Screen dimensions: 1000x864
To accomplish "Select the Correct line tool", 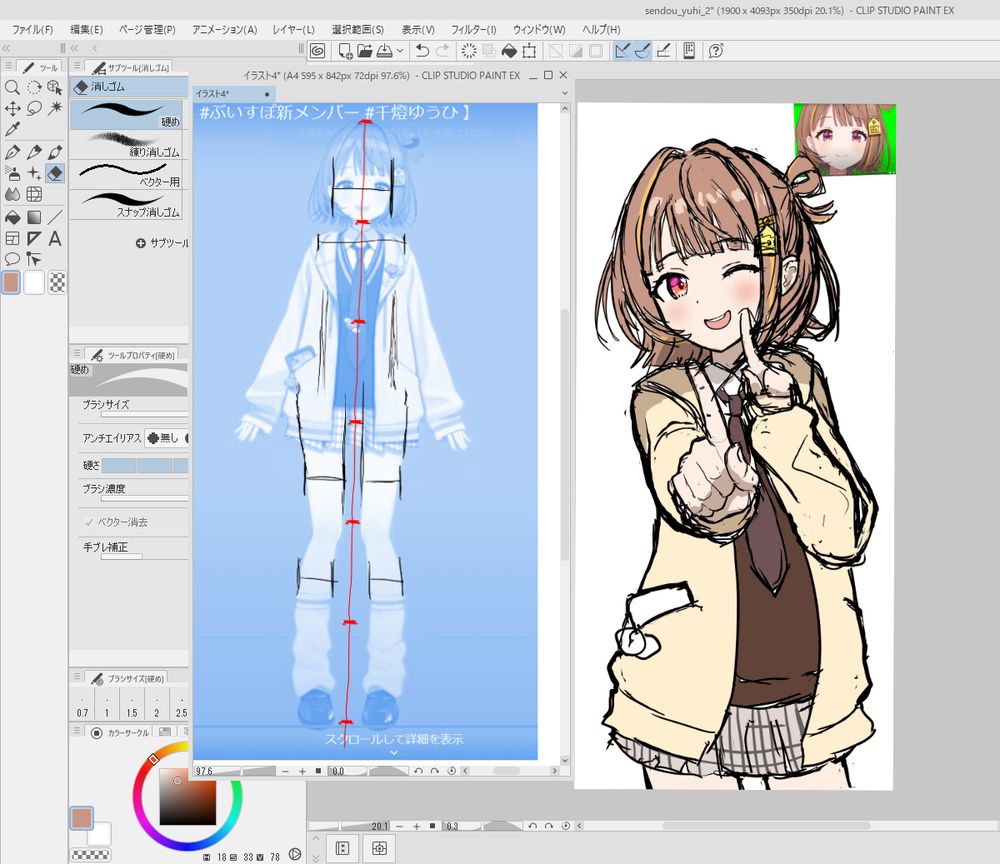I will (34, 259).
